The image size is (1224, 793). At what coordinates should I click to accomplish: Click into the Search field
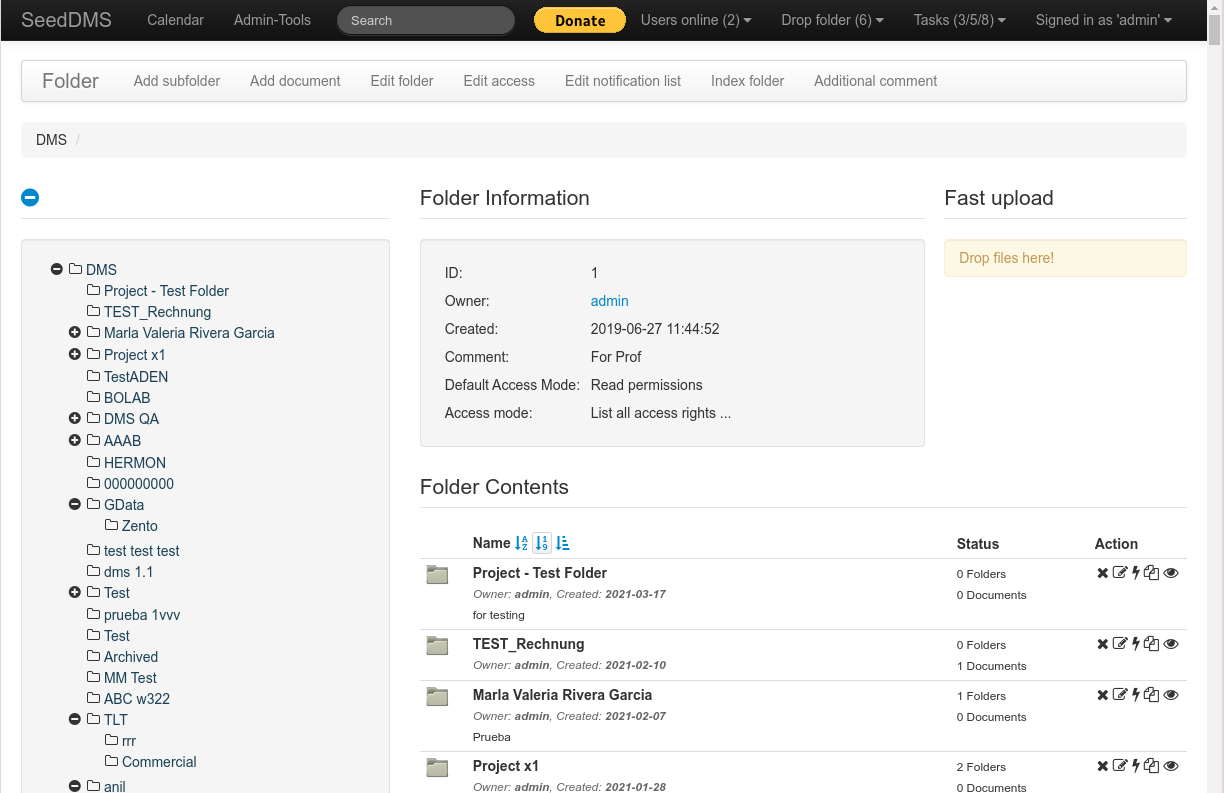(x=425, y=20)
